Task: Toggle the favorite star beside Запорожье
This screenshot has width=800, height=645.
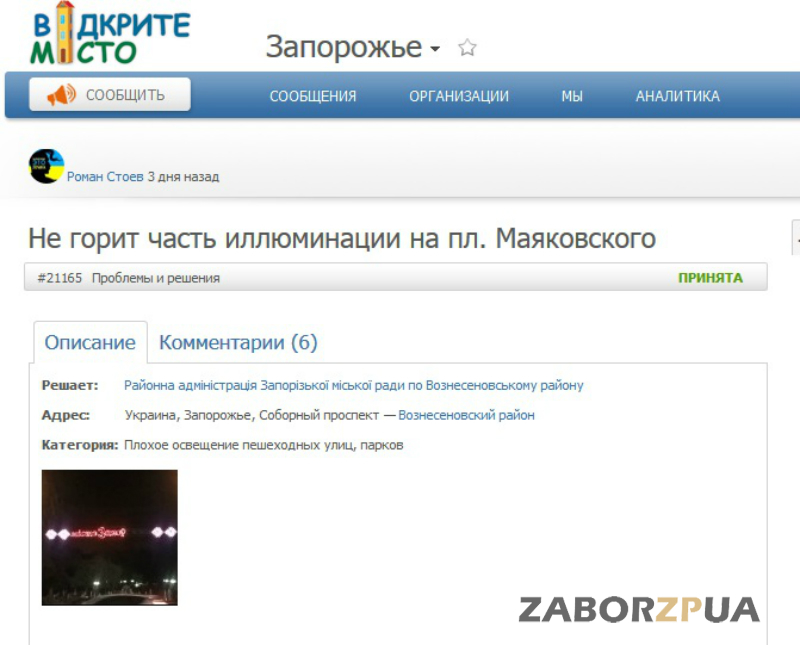Action: tap(467, 48)
